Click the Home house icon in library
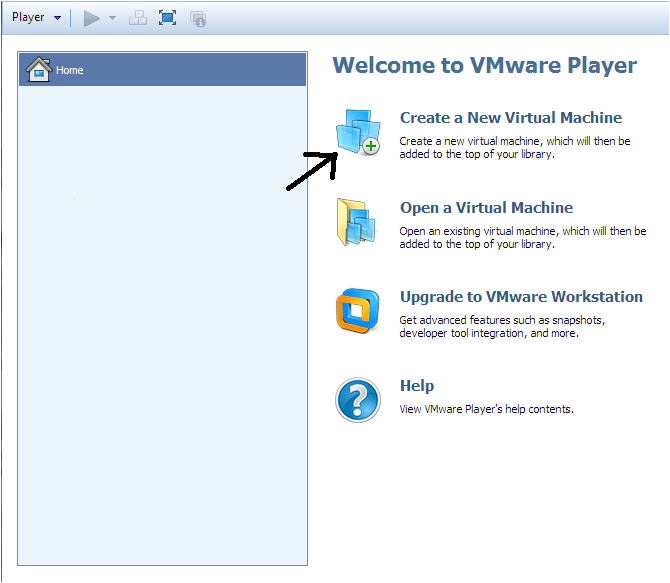The height and width of the screenshot is (583, 670). point(39,70)
